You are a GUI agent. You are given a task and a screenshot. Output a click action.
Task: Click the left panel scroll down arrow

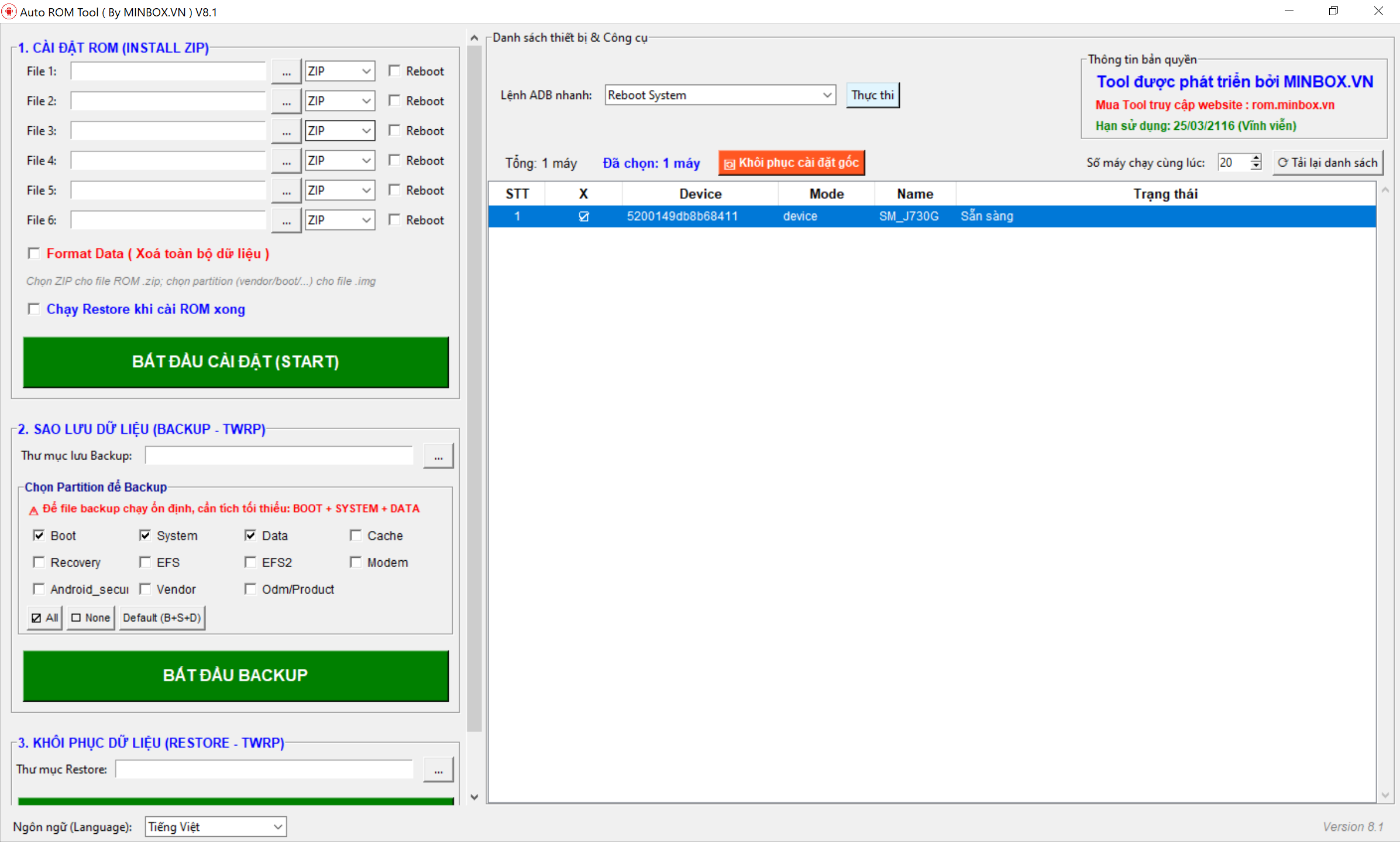point(474,796)
